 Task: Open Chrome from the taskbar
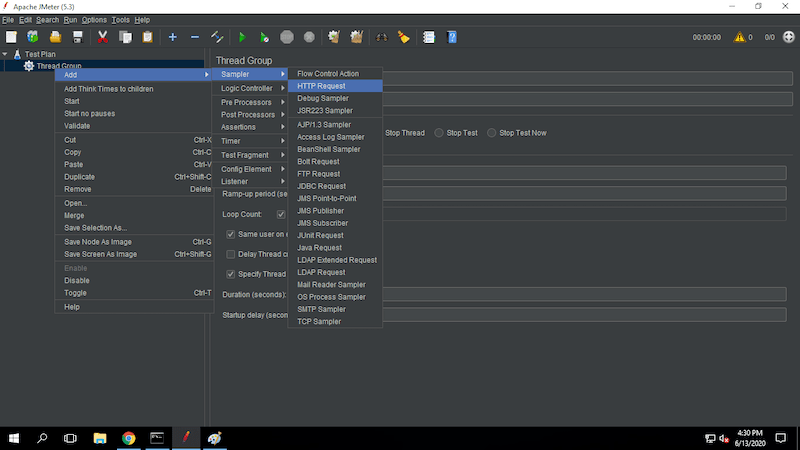pyautogui.click(x=129, y=438)
